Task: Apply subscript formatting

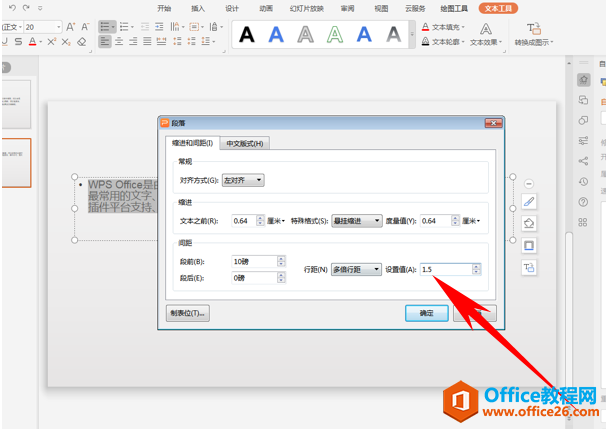Action: pos(66,42)
